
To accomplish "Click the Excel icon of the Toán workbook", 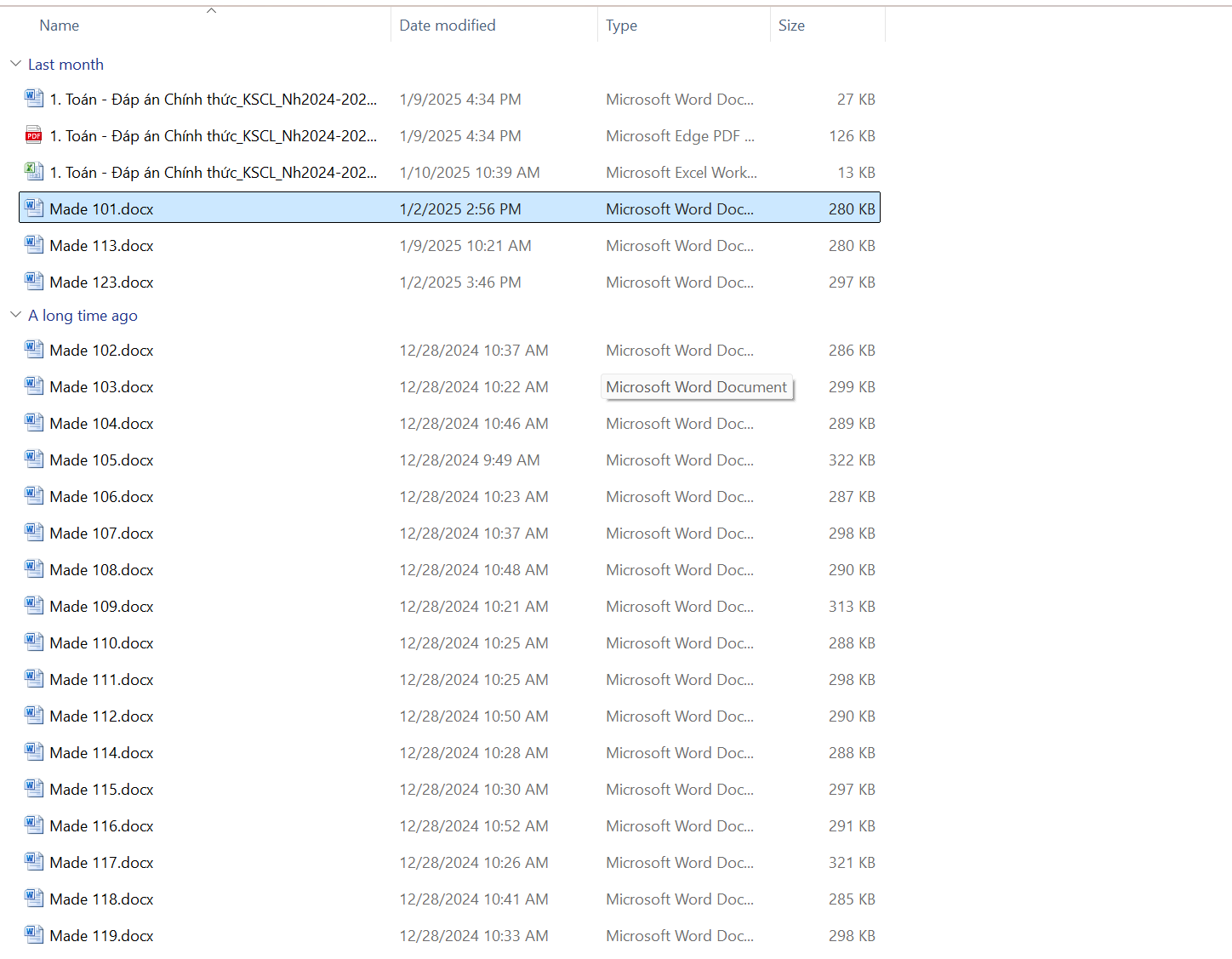I will [33, 172].
